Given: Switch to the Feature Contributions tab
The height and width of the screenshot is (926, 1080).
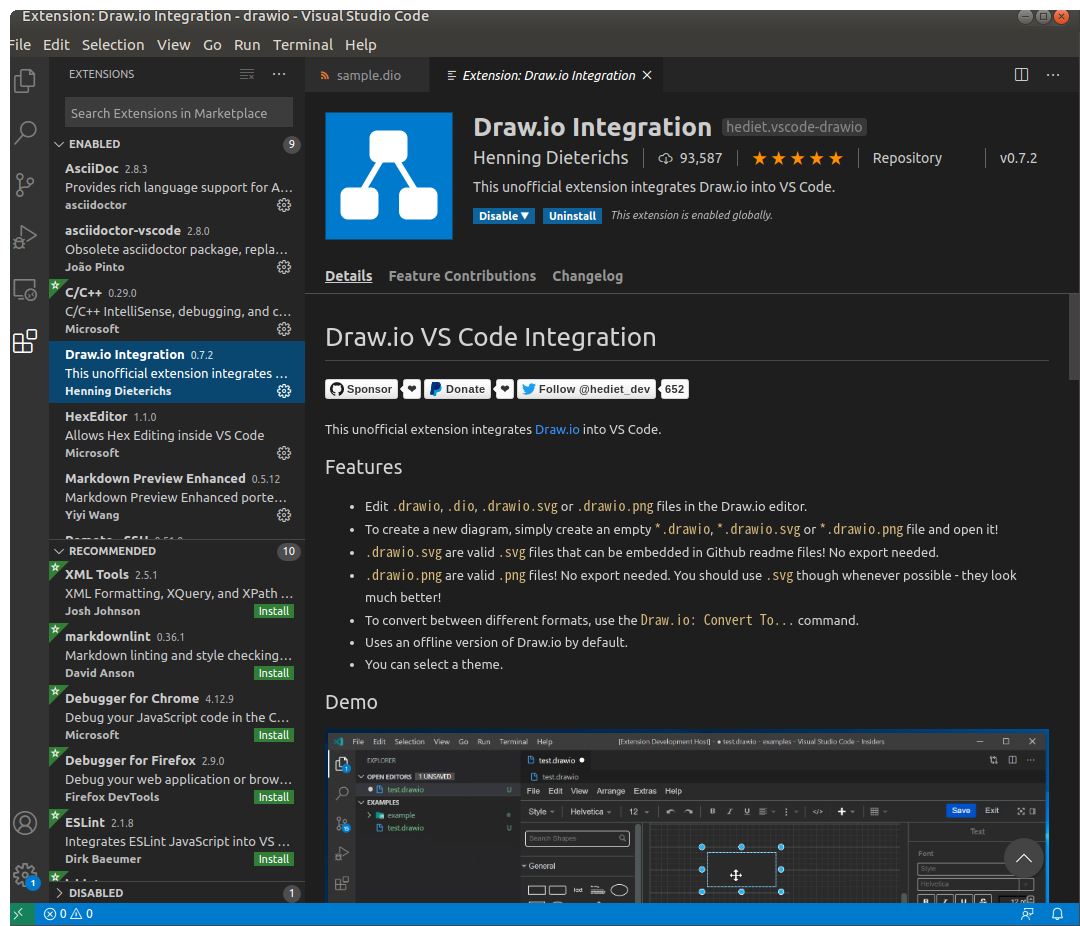Looking at the screenshot, I should tap(462, 276).
